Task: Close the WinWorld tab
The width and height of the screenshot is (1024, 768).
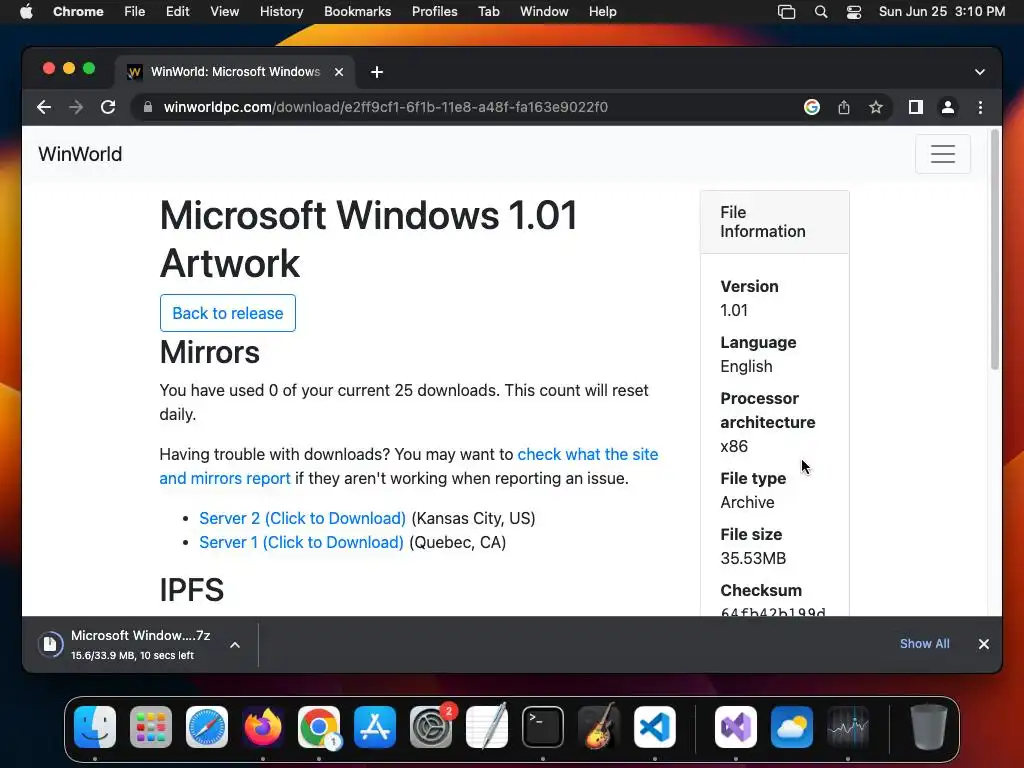Action: pyautogui.click(x=339, y=72)
